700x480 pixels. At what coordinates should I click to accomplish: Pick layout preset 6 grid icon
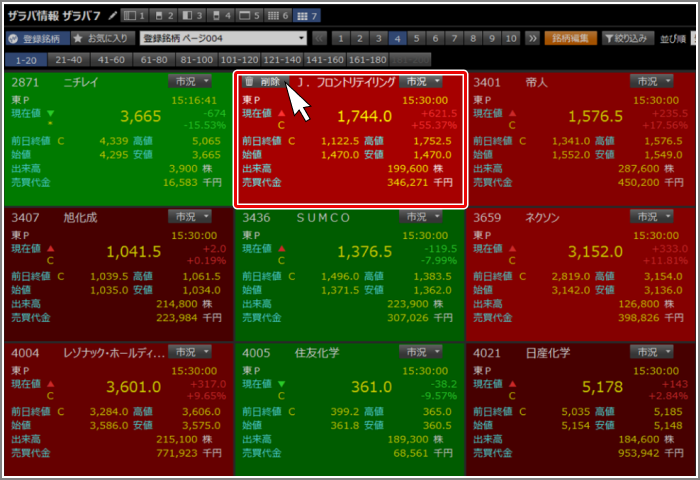point(279,16)
